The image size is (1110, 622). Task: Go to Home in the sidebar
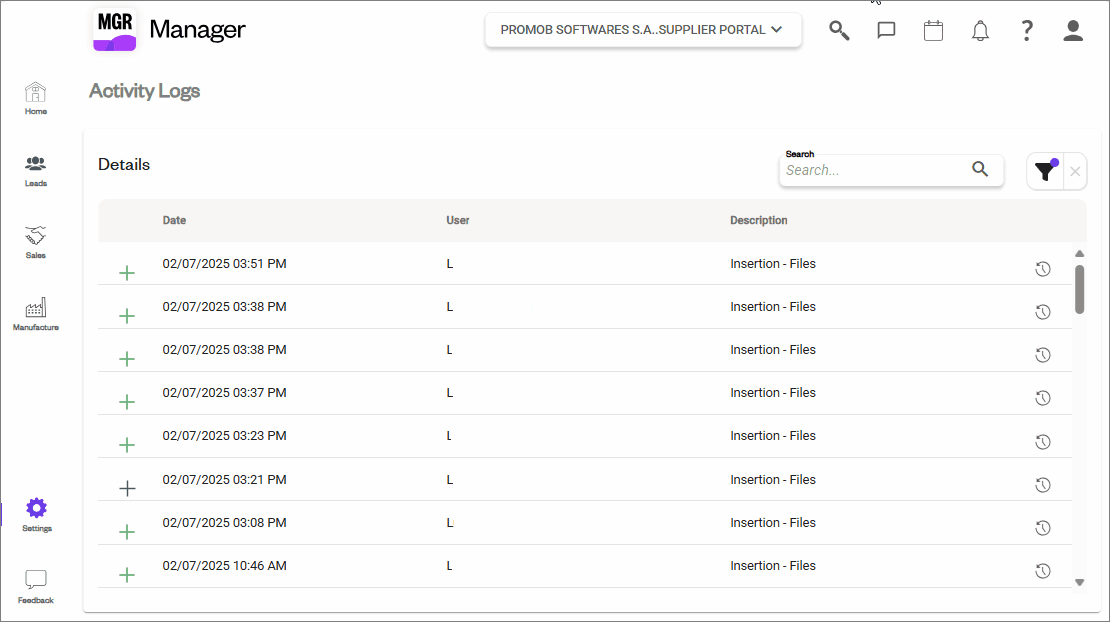click(x=36, y=98)
